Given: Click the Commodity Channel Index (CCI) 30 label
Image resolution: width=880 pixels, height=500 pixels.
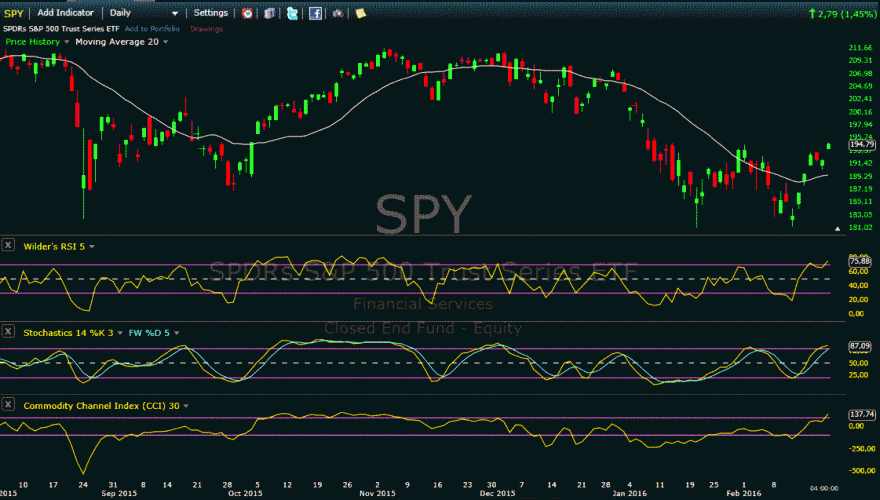Looking at the screenshot, I should (102, 406).
